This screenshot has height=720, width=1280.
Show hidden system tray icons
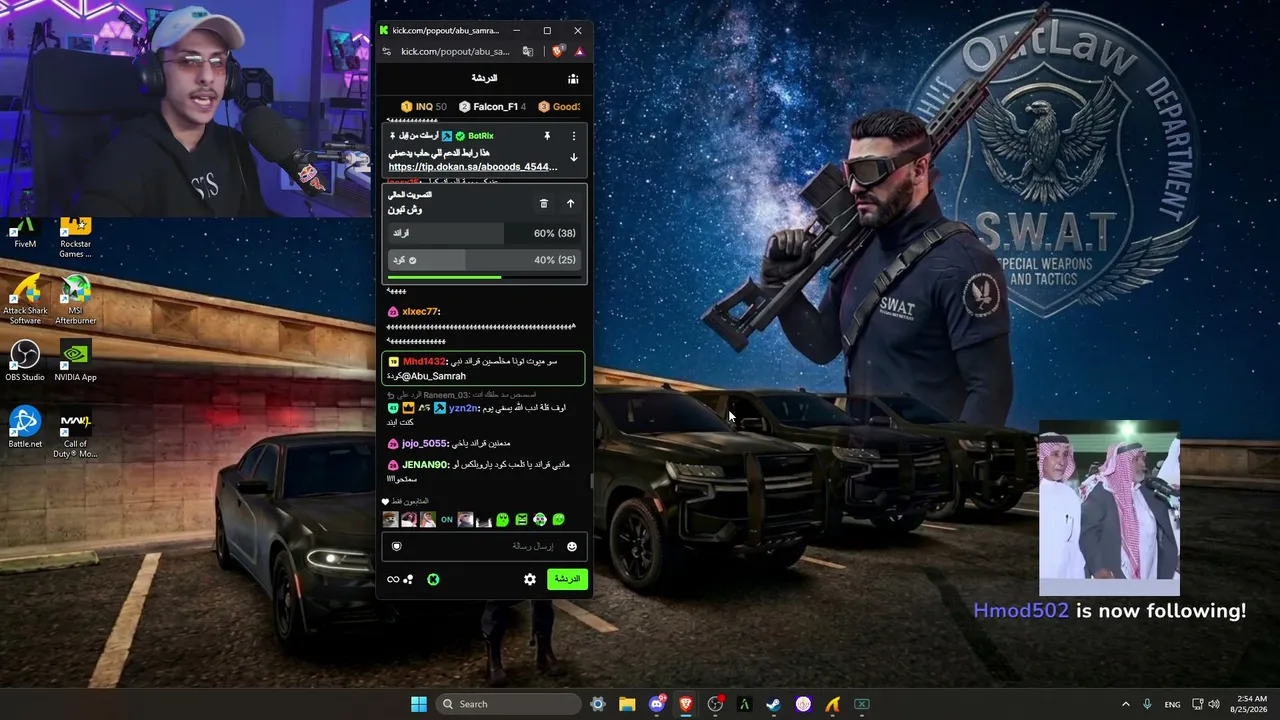(1125, 704)
